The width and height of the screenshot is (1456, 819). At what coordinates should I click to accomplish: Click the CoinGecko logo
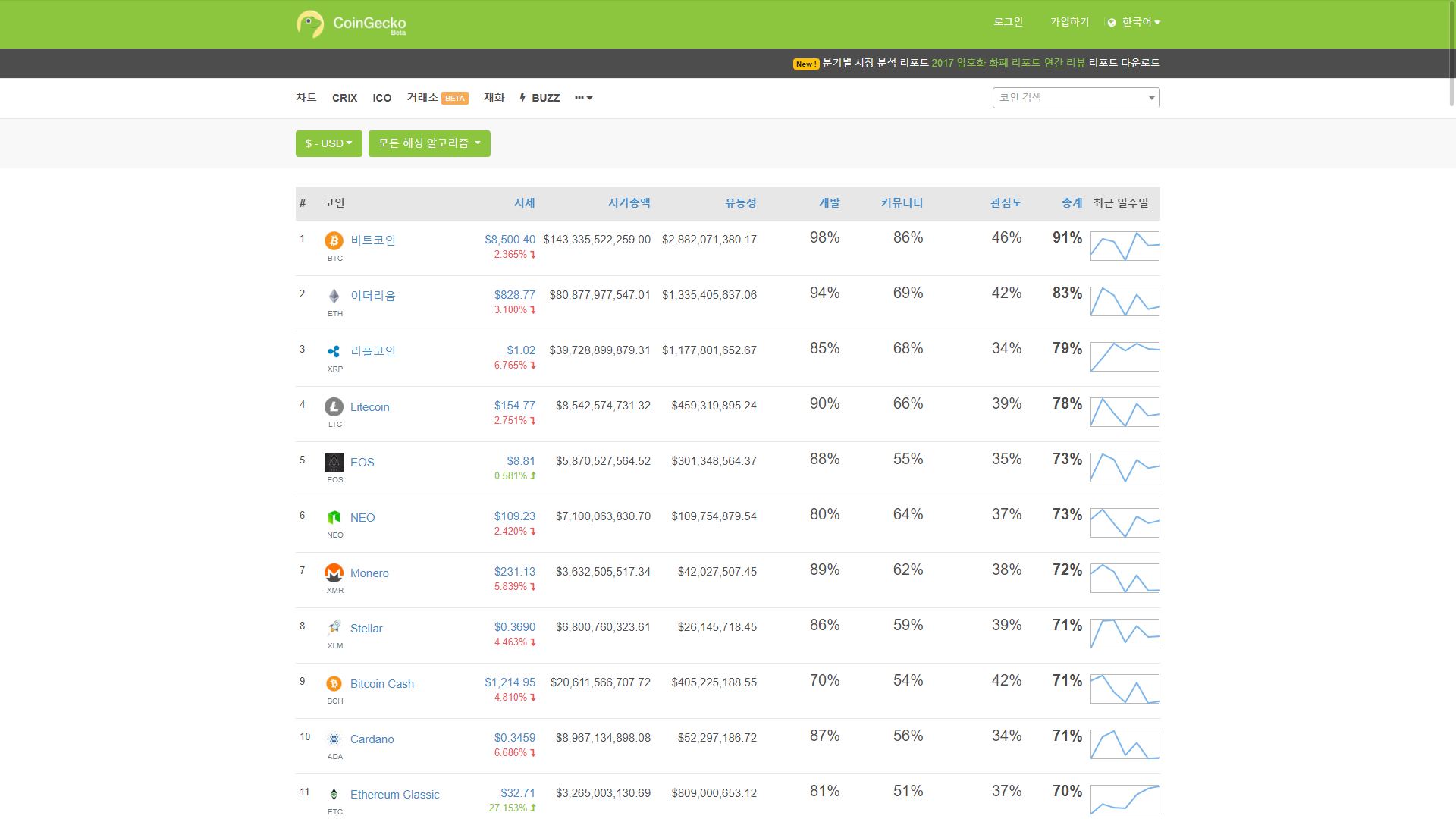click(x=350, y=24)
